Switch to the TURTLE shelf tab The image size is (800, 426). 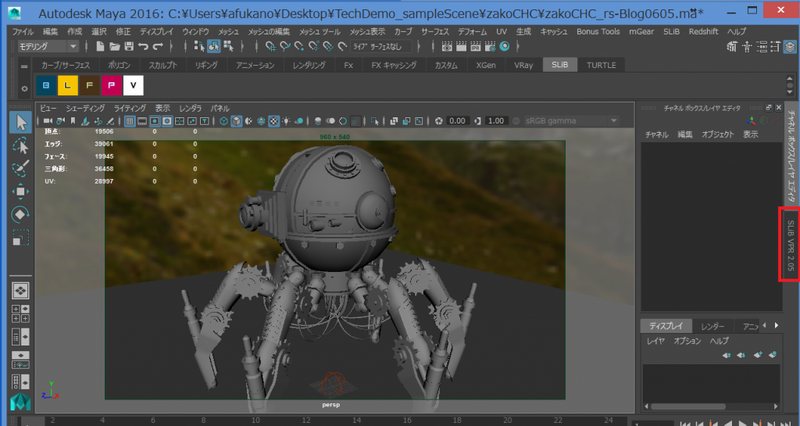coord(601,65)
